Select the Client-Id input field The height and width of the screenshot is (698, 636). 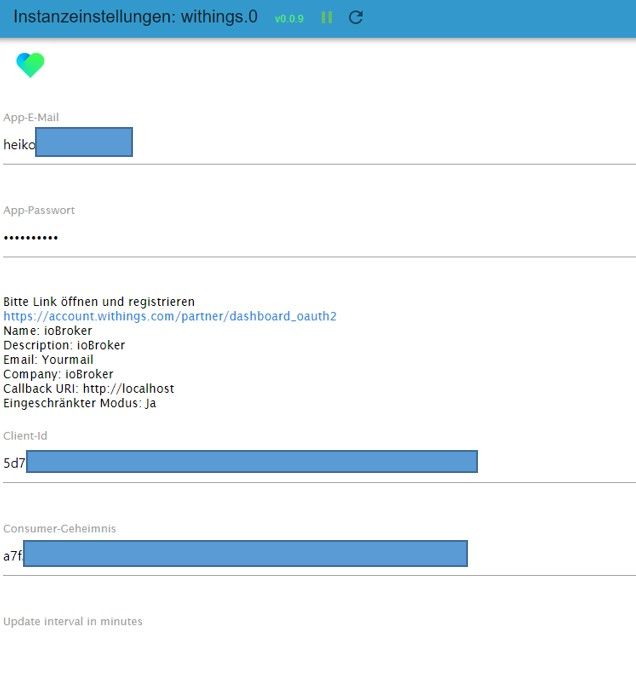click(319, 463)
